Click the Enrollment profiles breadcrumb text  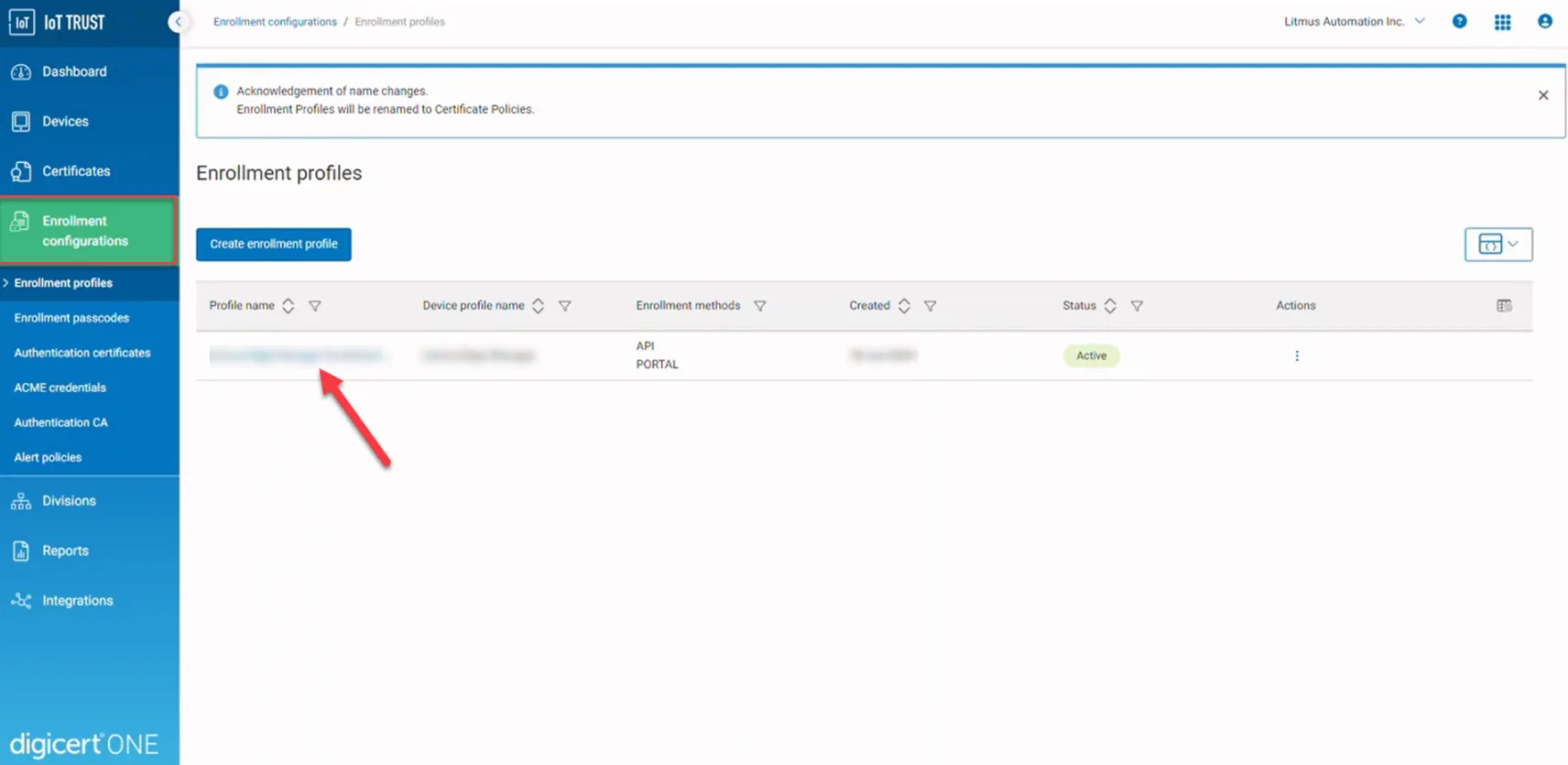point(399,22)
